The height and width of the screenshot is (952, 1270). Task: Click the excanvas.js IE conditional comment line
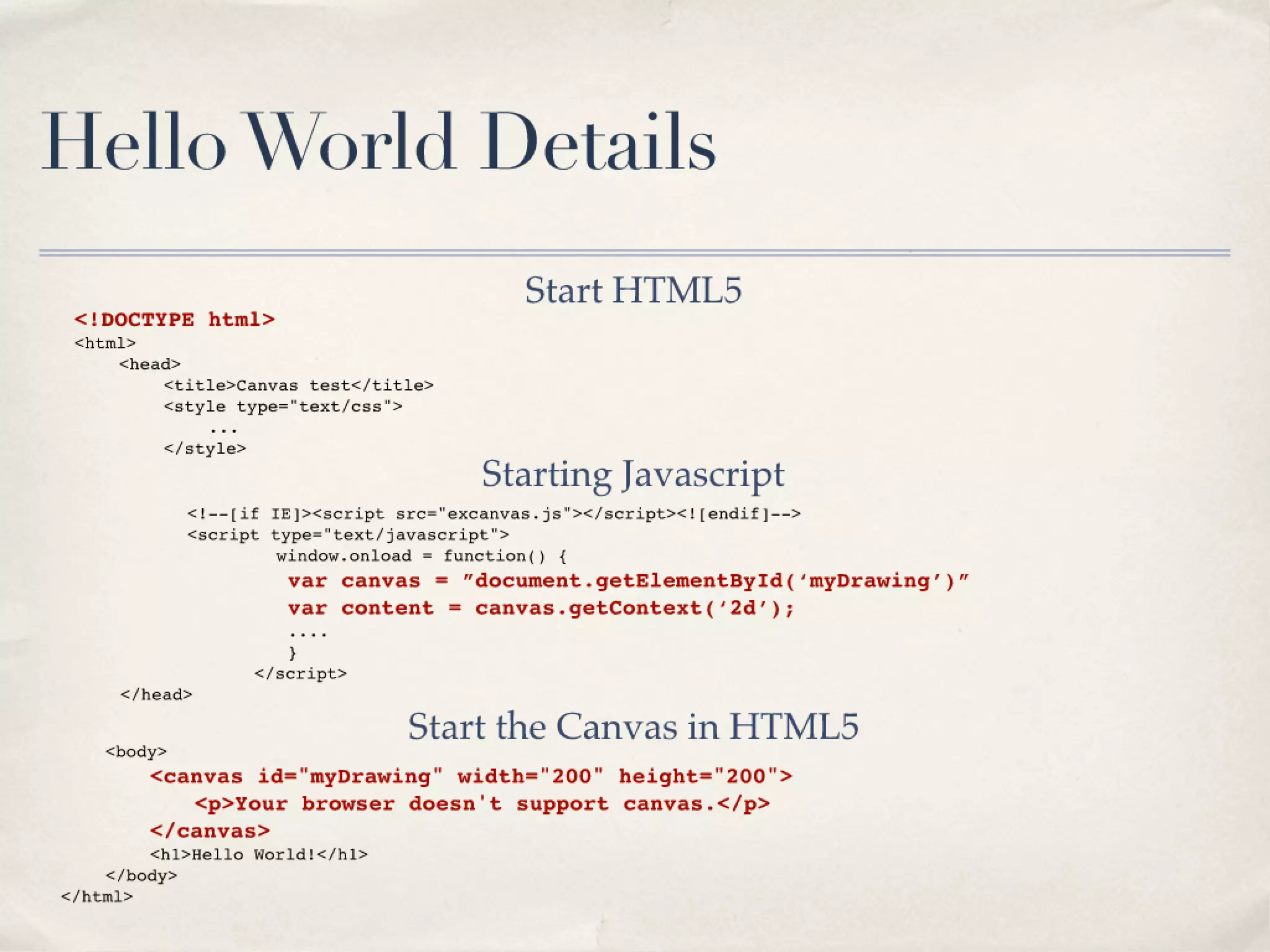click(494, 514)
